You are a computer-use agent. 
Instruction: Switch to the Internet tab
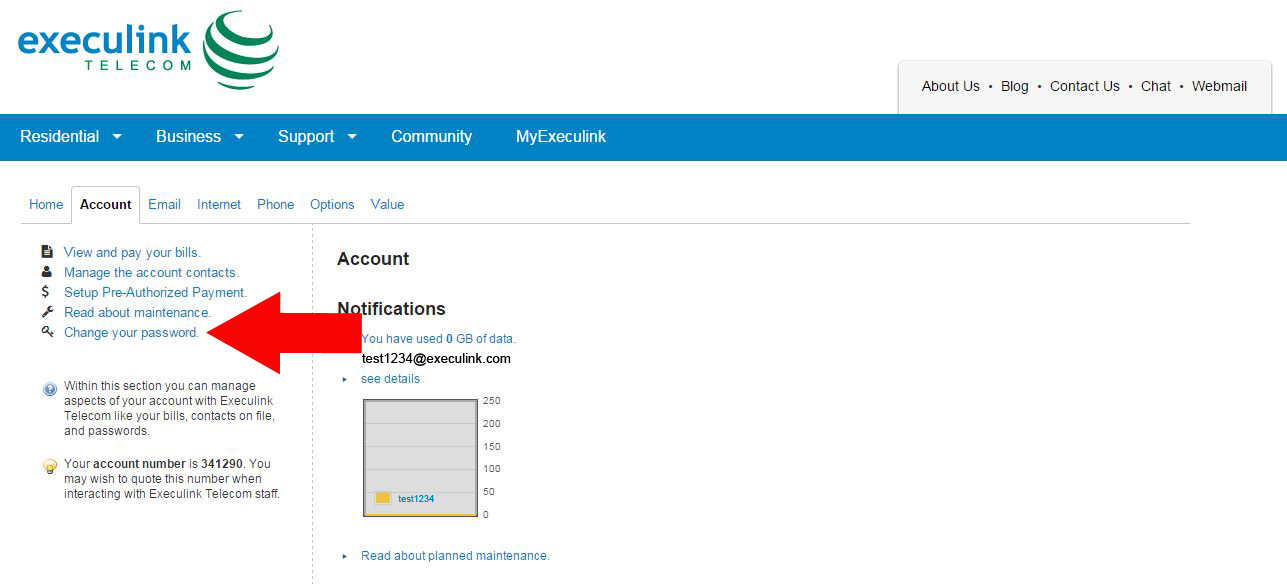tap(219, 204)
